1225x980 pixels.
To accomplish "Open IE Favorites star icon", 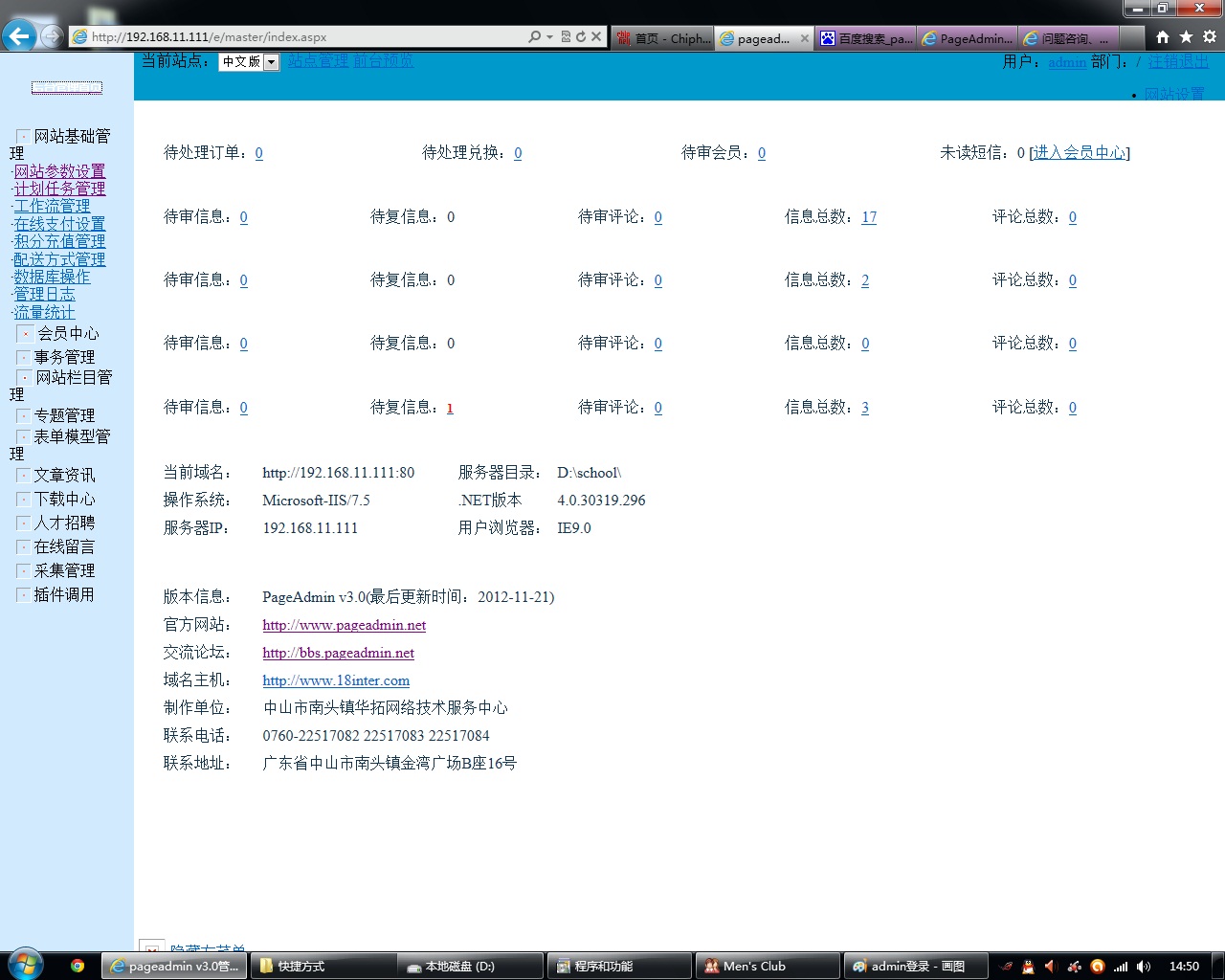I will (1186, 36).
